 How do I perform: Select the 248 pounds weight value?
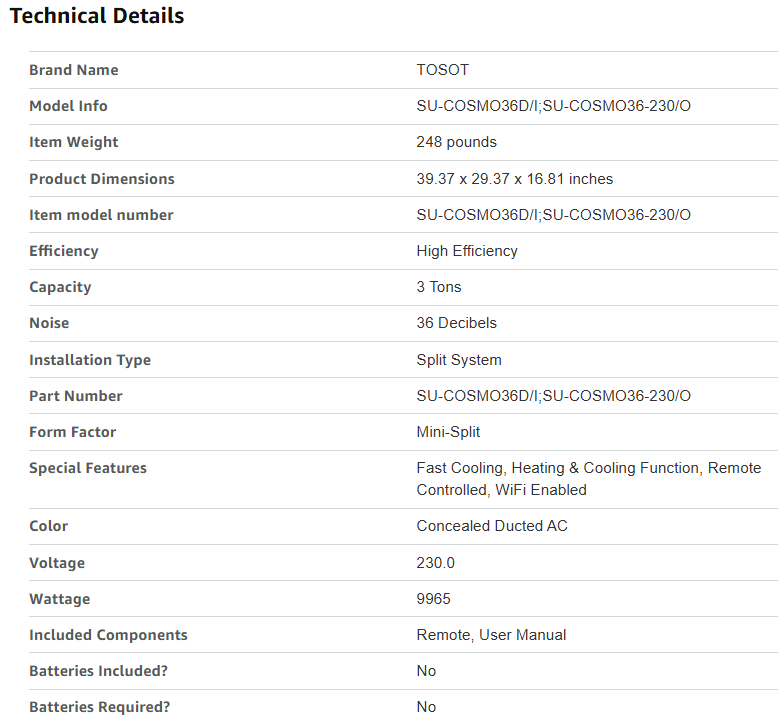(x=456, y=142)
